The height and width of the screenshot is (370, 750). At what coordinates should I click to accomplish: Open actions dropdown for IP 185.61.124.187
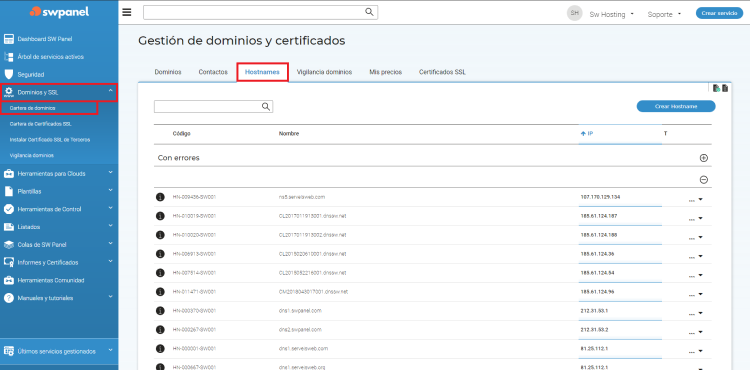click(x=695, y=218)
